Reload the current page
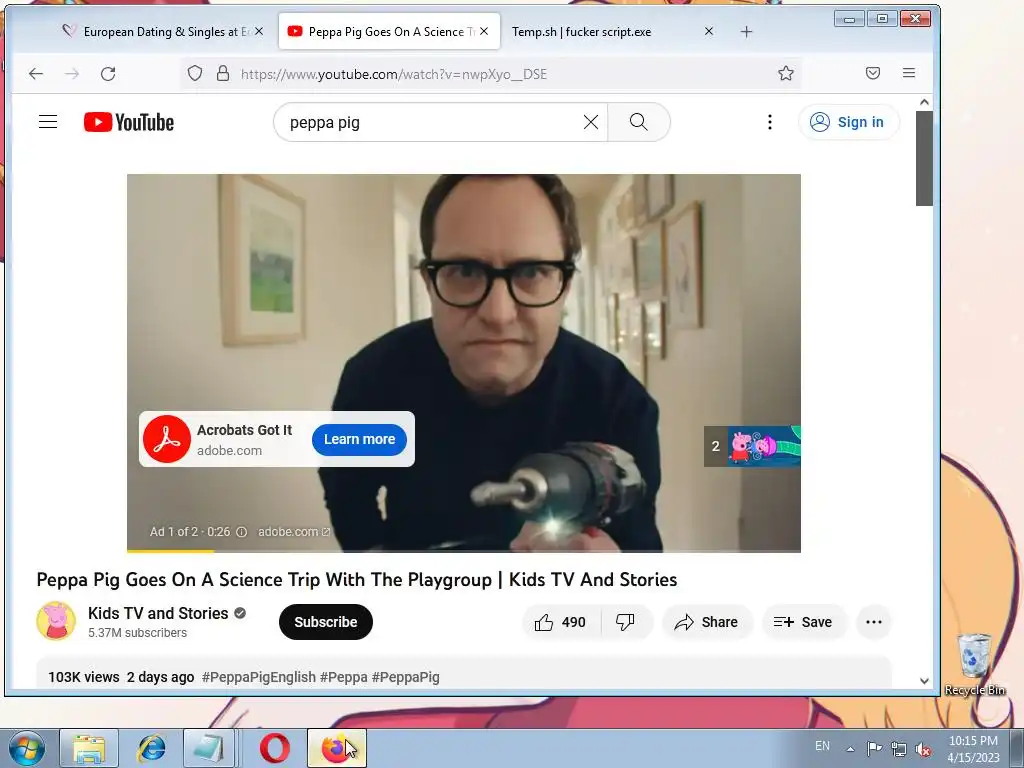Image resolution: width=1024 pixels, height=768 pixels. click(x=108, y=74)
